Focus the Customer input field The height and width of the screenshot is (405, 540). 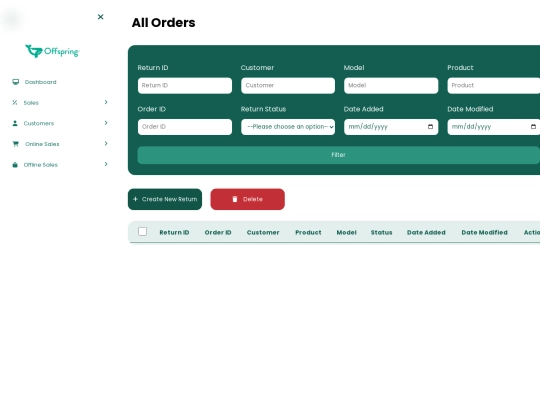tap(288, 85)
